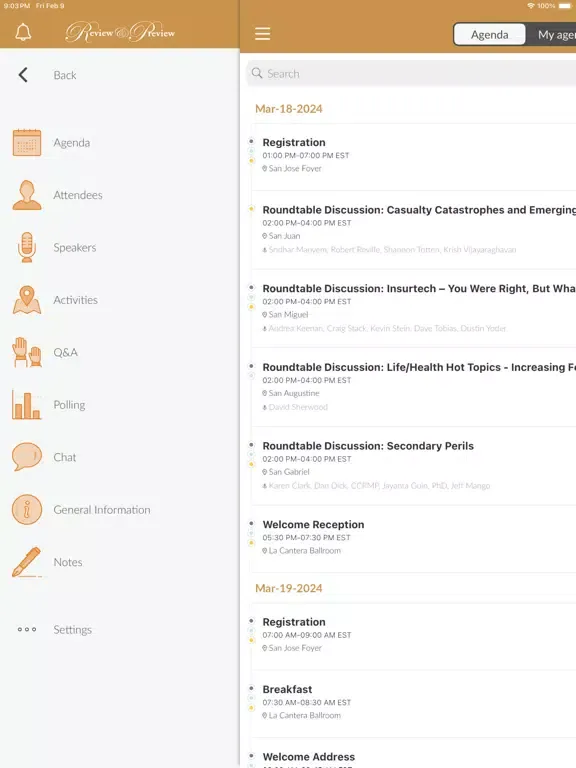This screenshot has height=768, width=576.
Task: Select the Attendees person icon
Action: pyautogui.click(x=27, y=195)
